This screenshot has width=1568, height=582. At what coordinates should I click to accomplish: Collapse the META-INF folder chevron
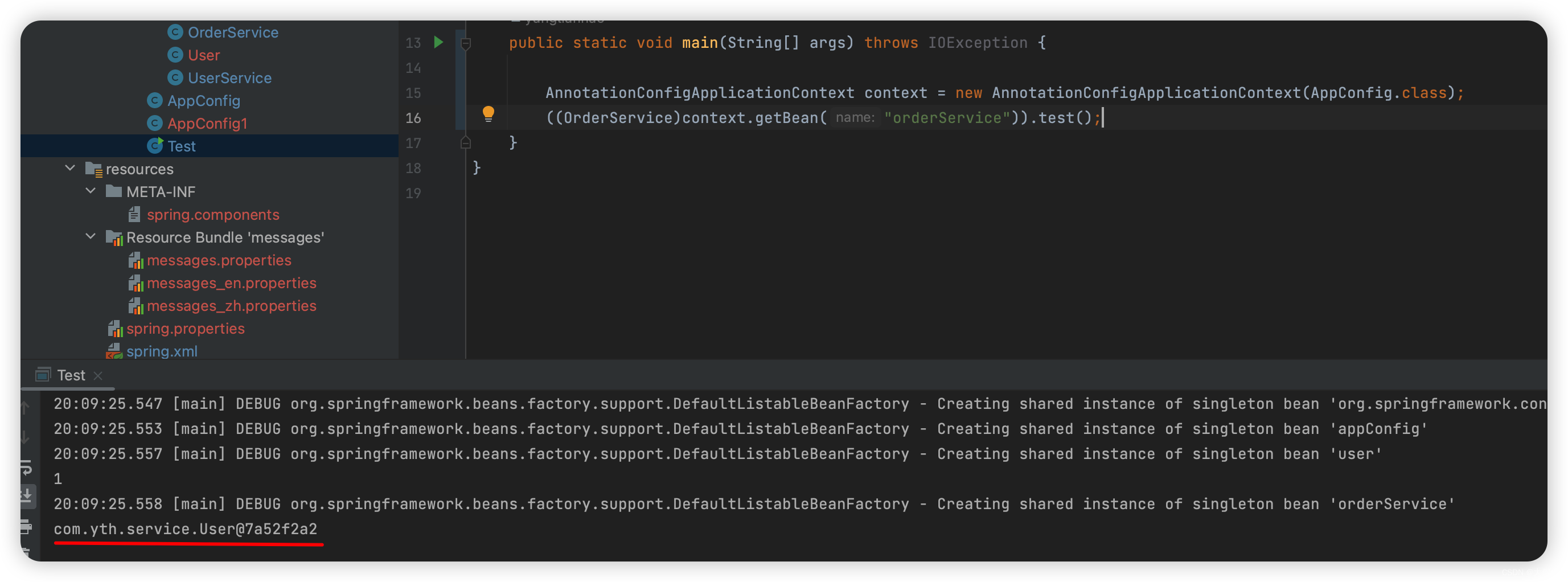(x=91, y=191)
